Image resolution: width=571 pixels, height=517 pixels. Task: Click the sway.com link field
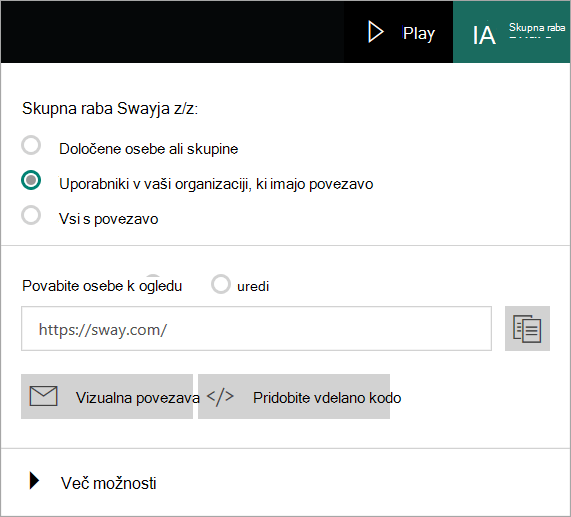[x=256, y=329]
